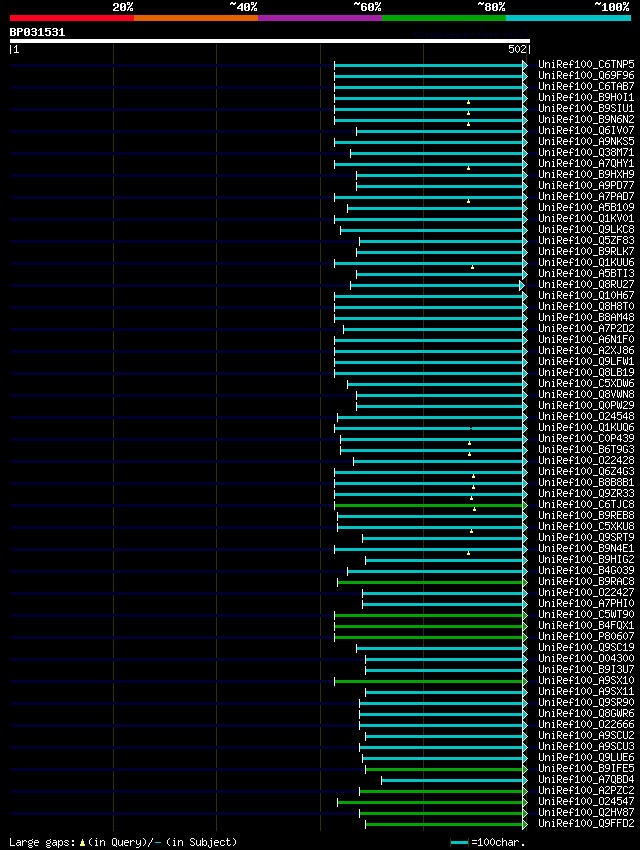Select the UniRef100_A6N1F0 label

tap(586, 339)
